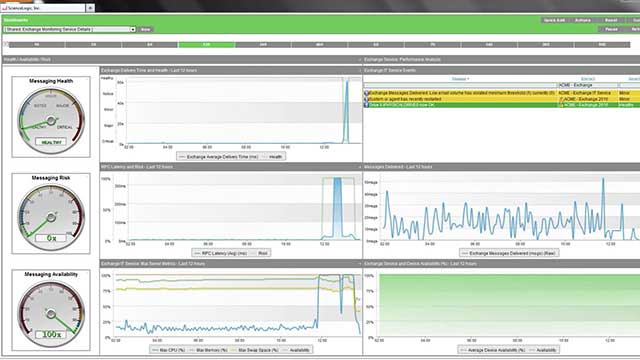Click the HEALTHY readout on Messaging Health gauge
This screenshot has width=640, height=360.
[51, 142]
